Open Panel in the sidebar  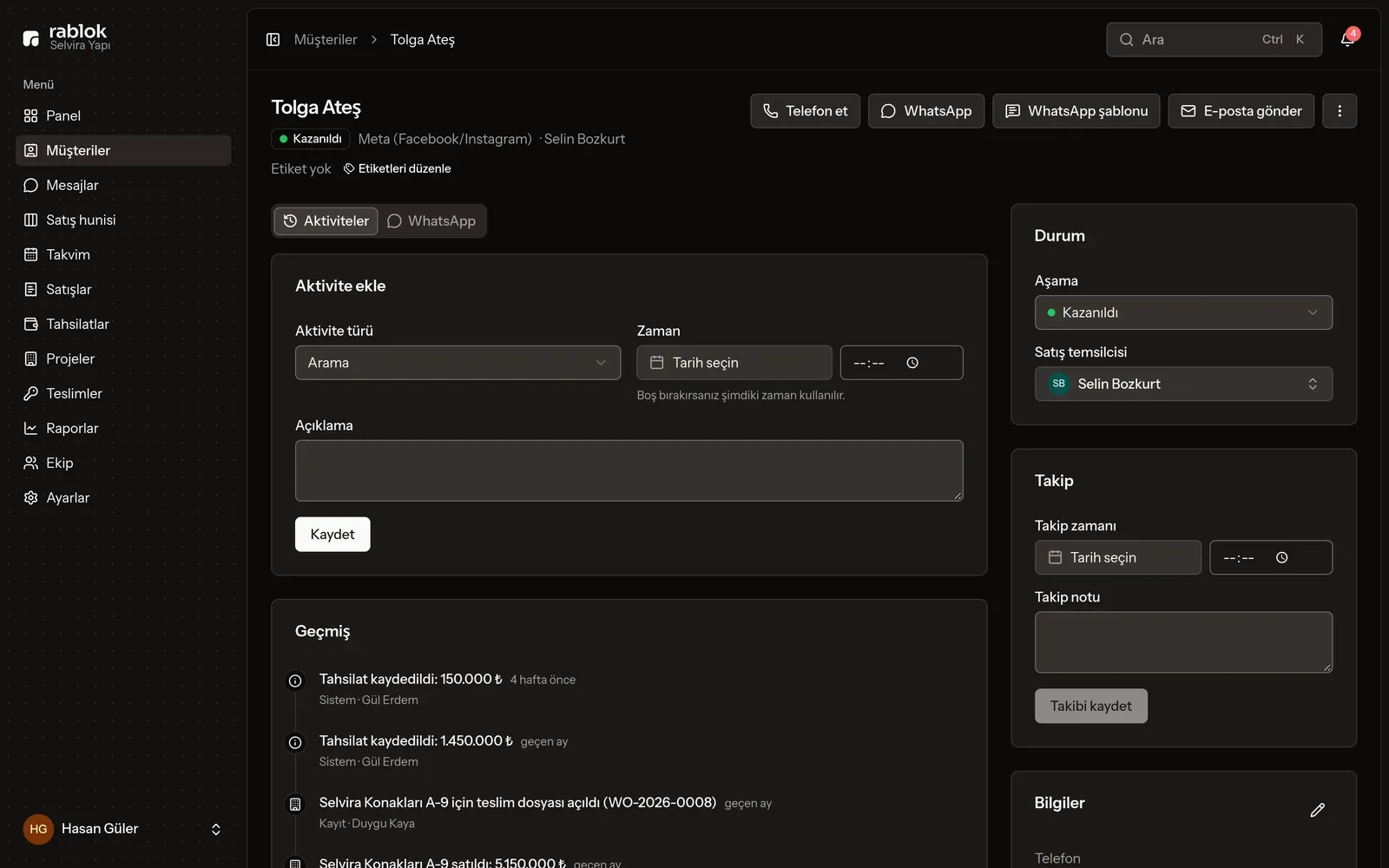[123, 115]
